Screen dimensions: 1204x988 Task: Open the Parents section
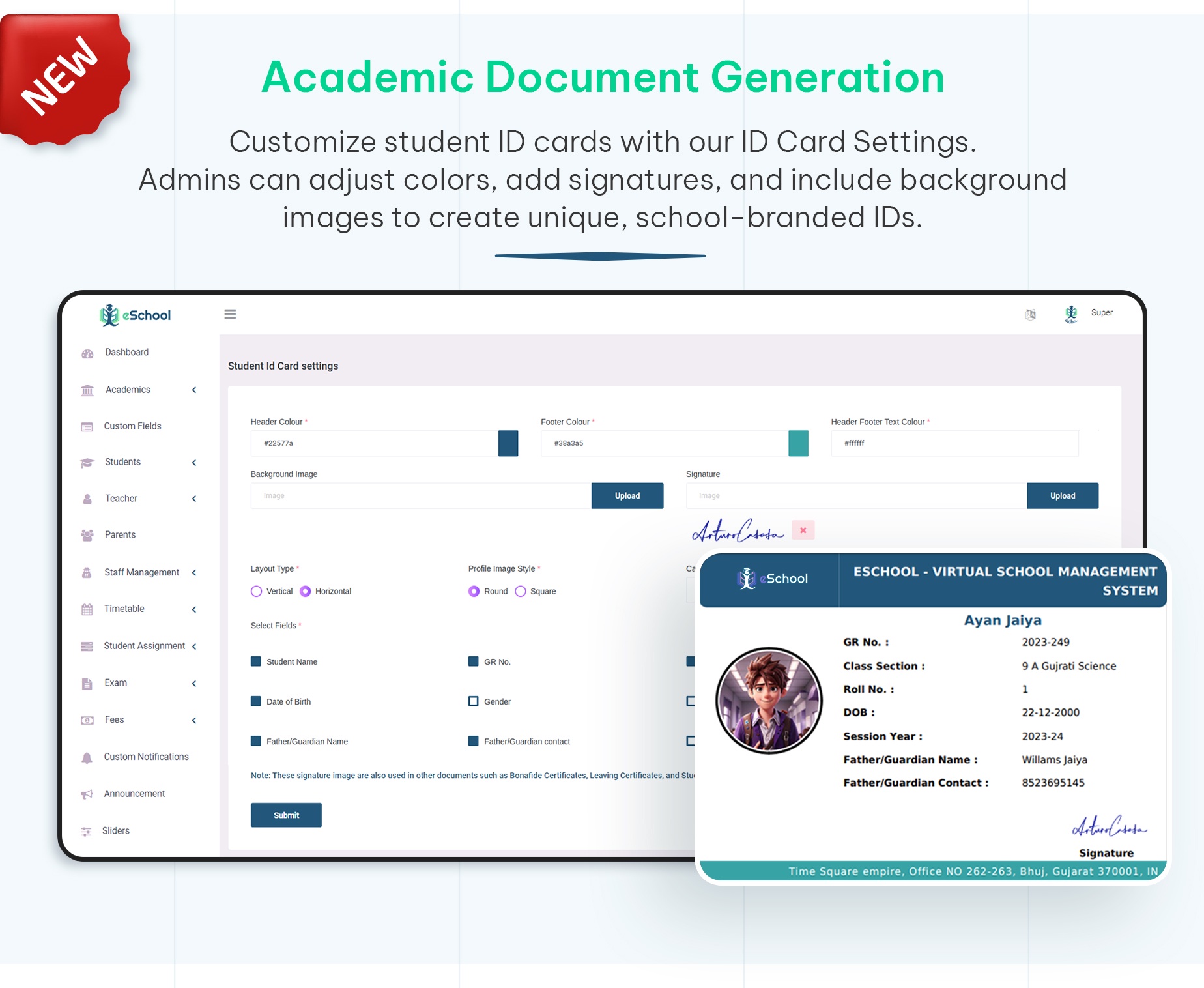pos(119,534)
